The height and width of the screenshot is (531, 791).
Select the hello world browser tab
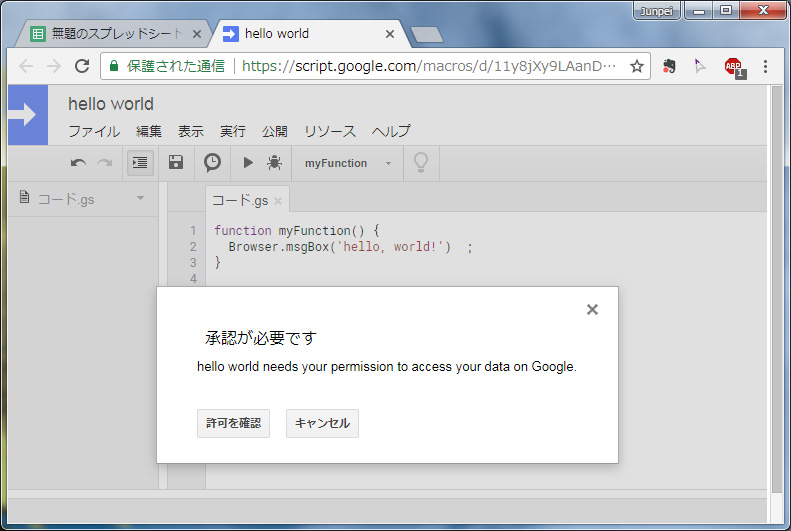(309, 34)
